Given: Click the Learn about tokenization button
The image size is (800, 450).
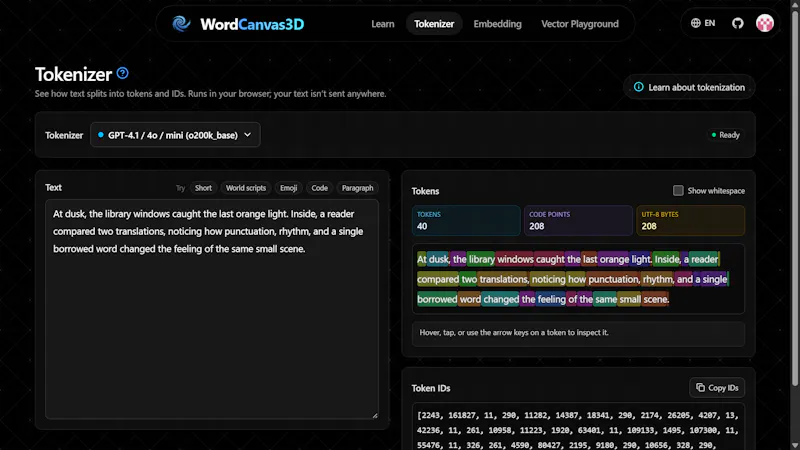Looking at the screenshot, I should [689, 87].
